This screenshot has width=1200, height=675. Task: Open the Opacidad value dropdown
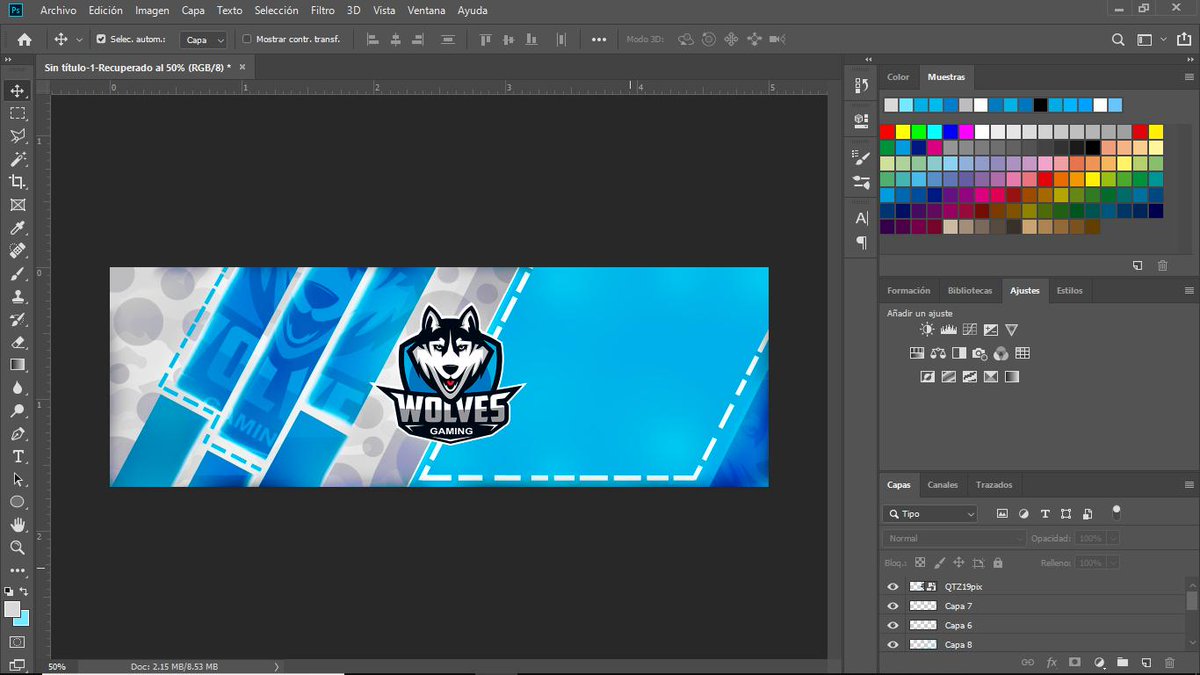coord(1112,538)
